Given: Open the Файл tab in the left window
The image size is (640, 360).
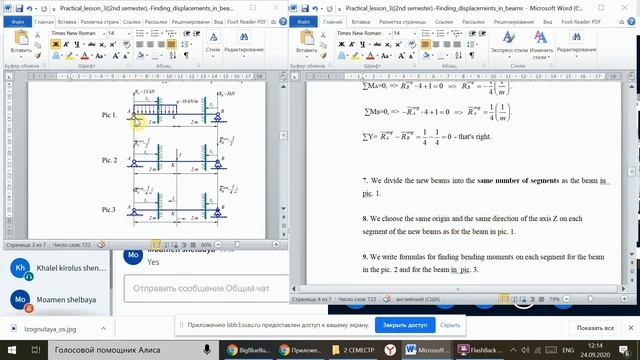Looking at the screenshot, I should click(18, 22).
